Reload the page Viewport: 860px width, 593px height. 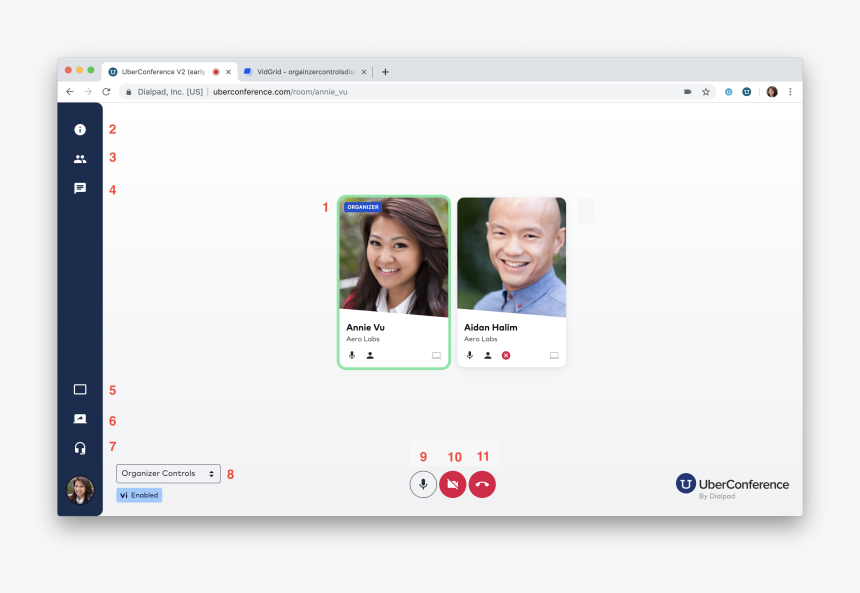pos(106,92)
